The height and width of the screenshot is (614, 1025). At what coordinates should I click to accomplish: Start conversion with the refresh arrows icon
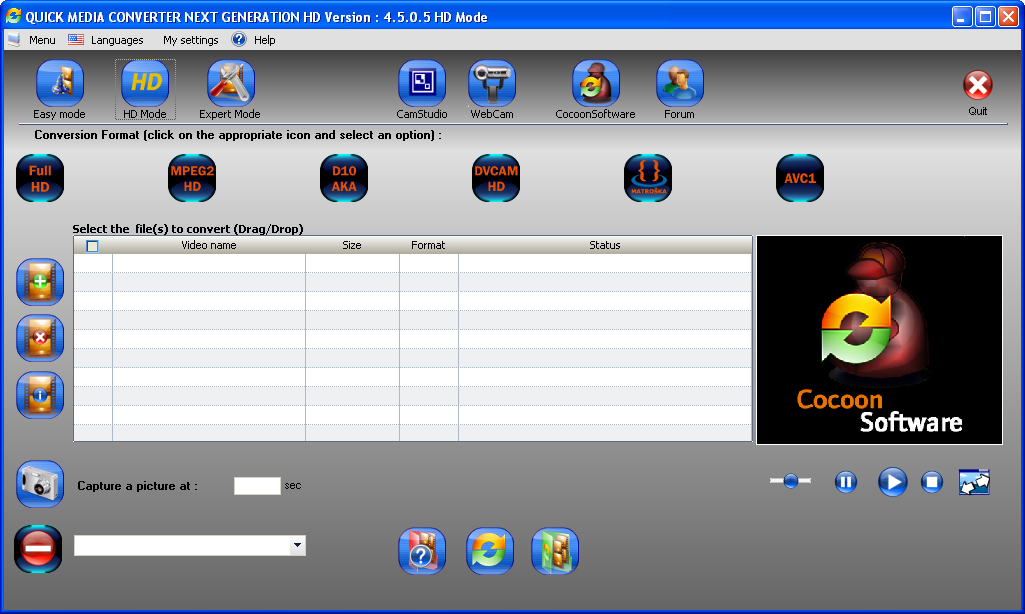tap(490, 551)
